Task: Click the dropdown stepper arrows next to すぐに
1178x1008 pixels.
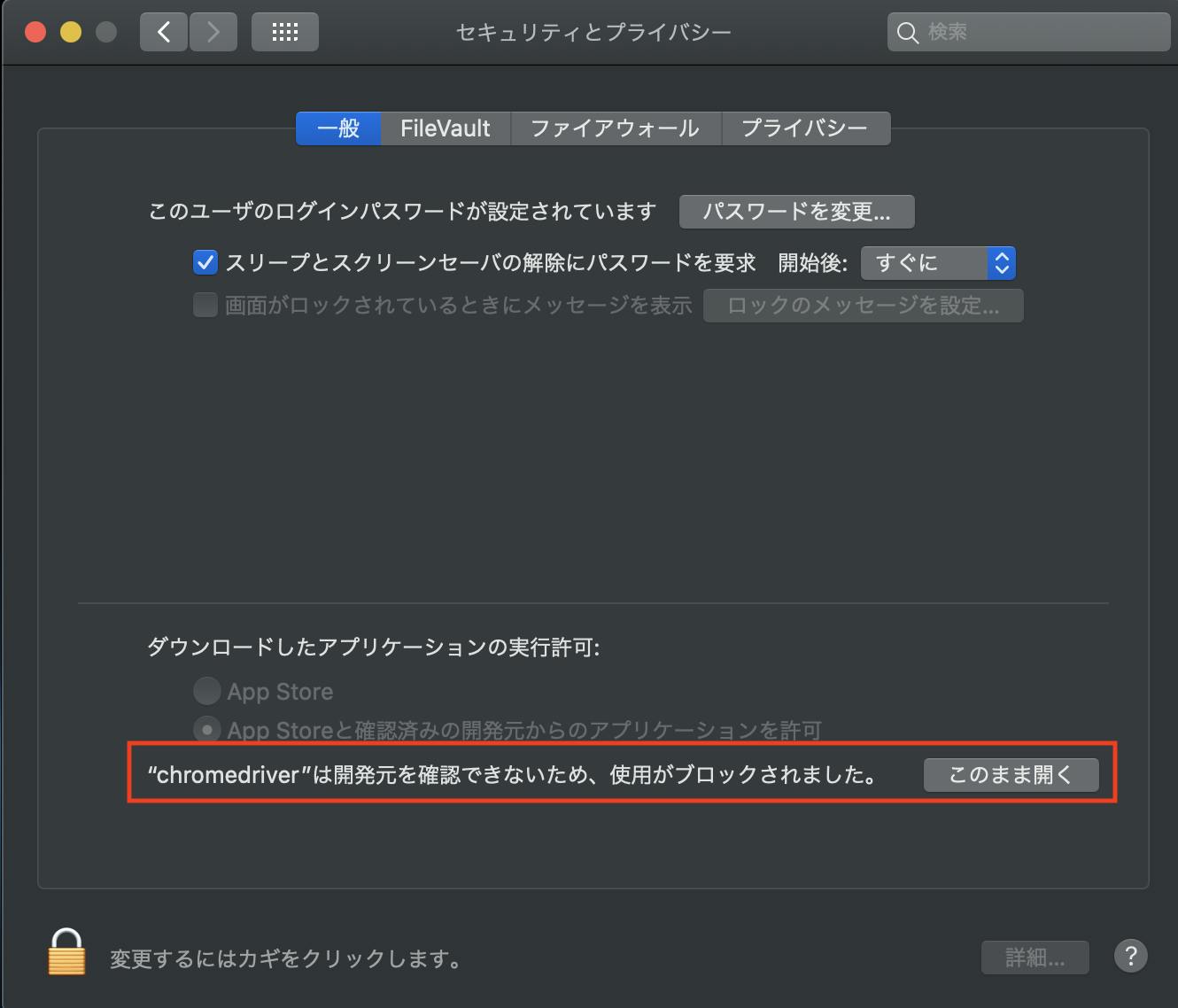Action: [1000, 262]
